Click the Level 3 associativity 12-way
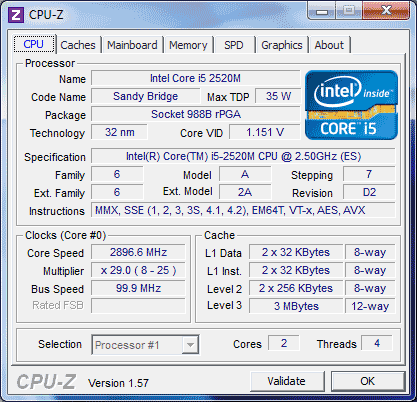417x402 pixels. pos(370,306)
